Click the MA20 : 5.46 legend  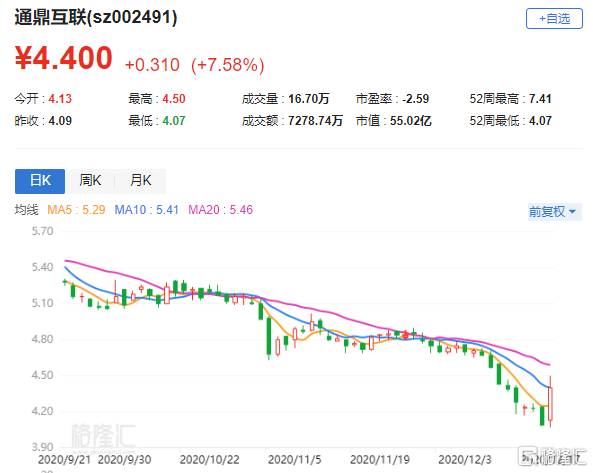click(x=220, y=210)
